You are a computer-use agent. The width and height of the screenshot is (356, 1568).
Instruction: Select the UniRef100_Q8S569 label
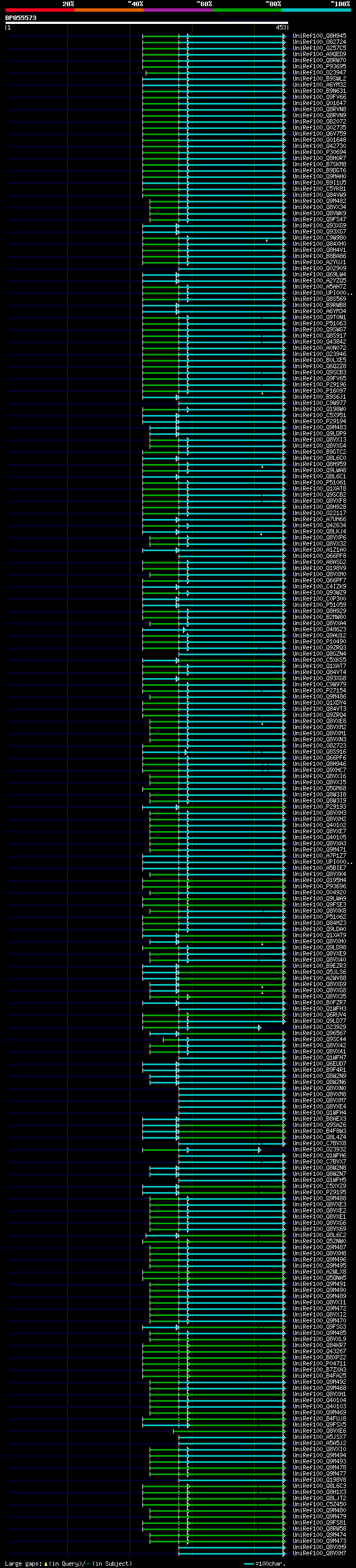pyautogui.click(x=319, y=299)
